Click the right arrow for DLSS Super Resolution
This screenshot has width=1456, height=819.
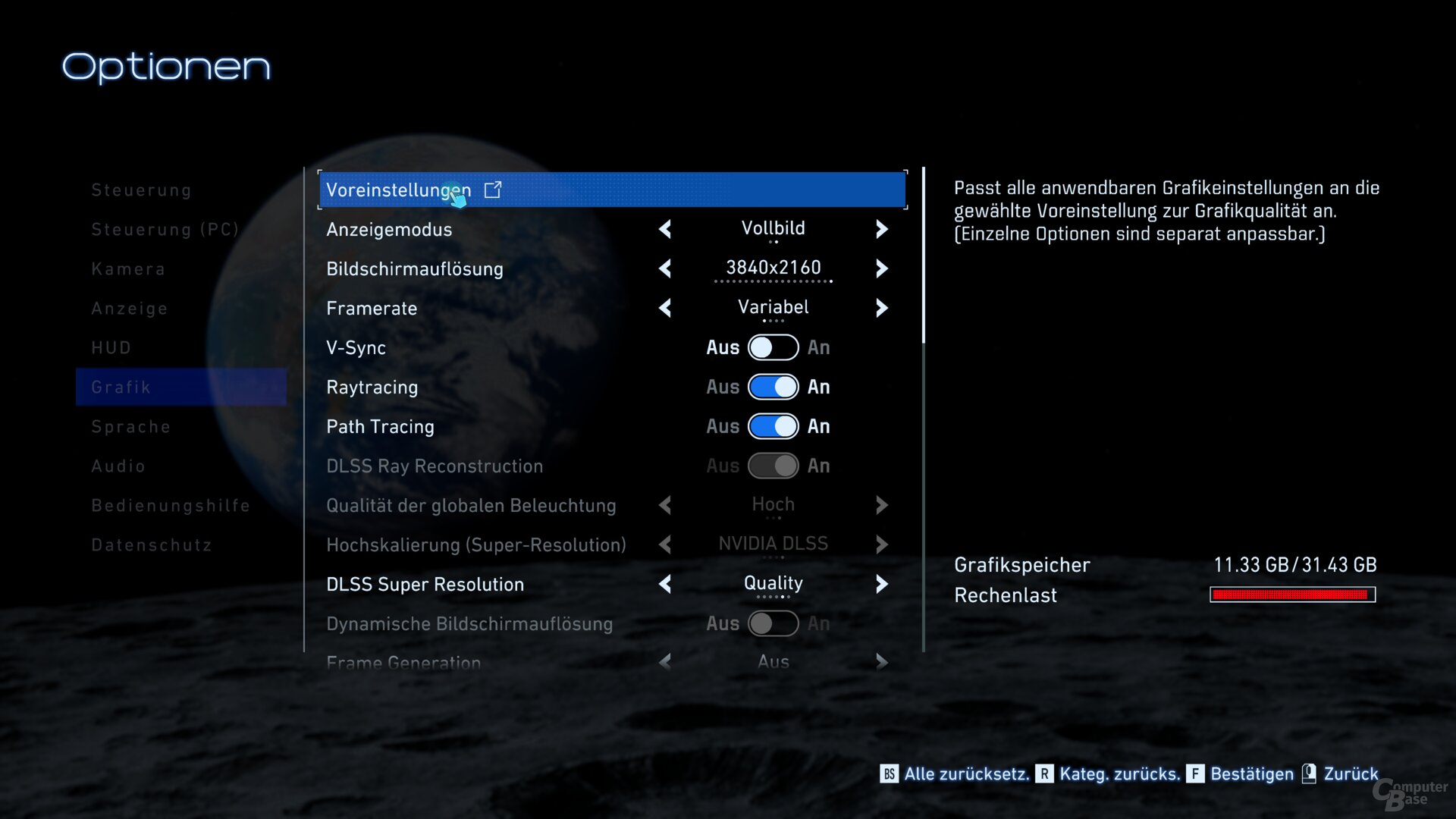[x=881, y=584]
